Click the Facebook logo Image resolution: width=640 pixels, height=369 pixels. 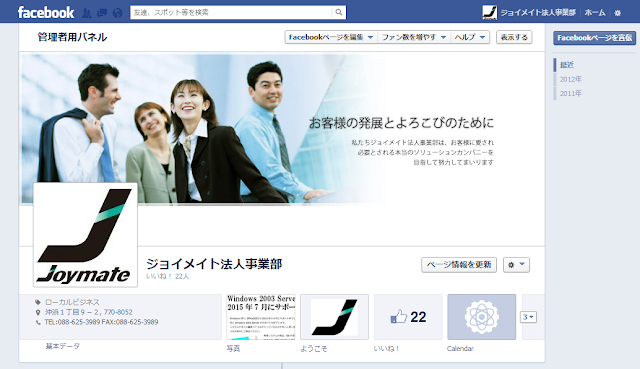coord(46,13)
